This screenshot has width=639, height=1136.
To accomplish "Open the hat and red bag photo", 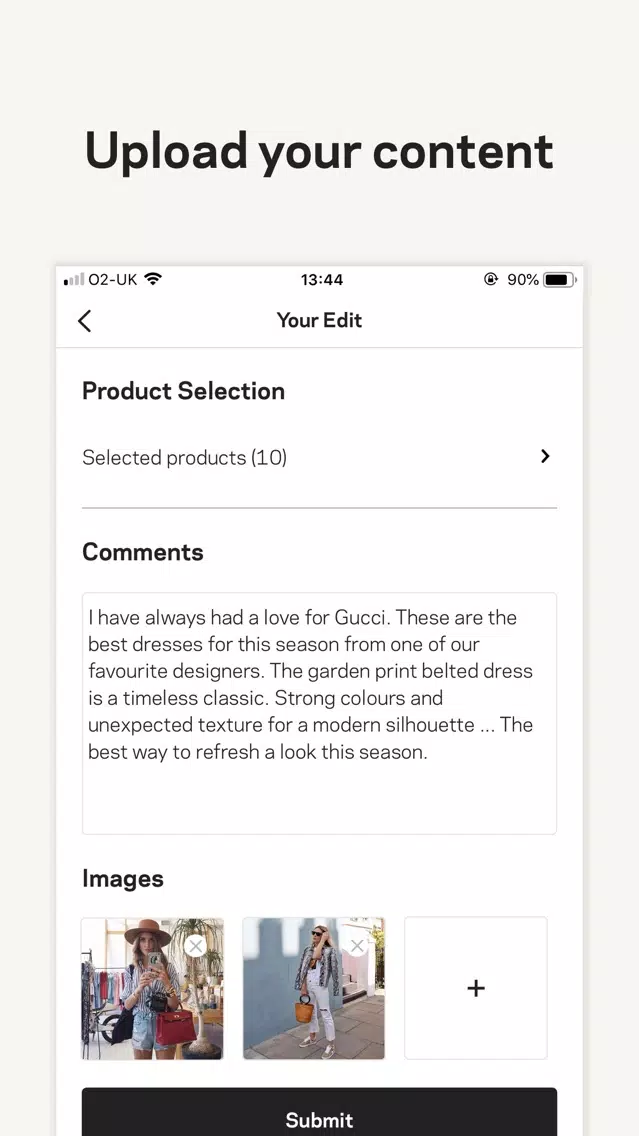I will [152, 988].
